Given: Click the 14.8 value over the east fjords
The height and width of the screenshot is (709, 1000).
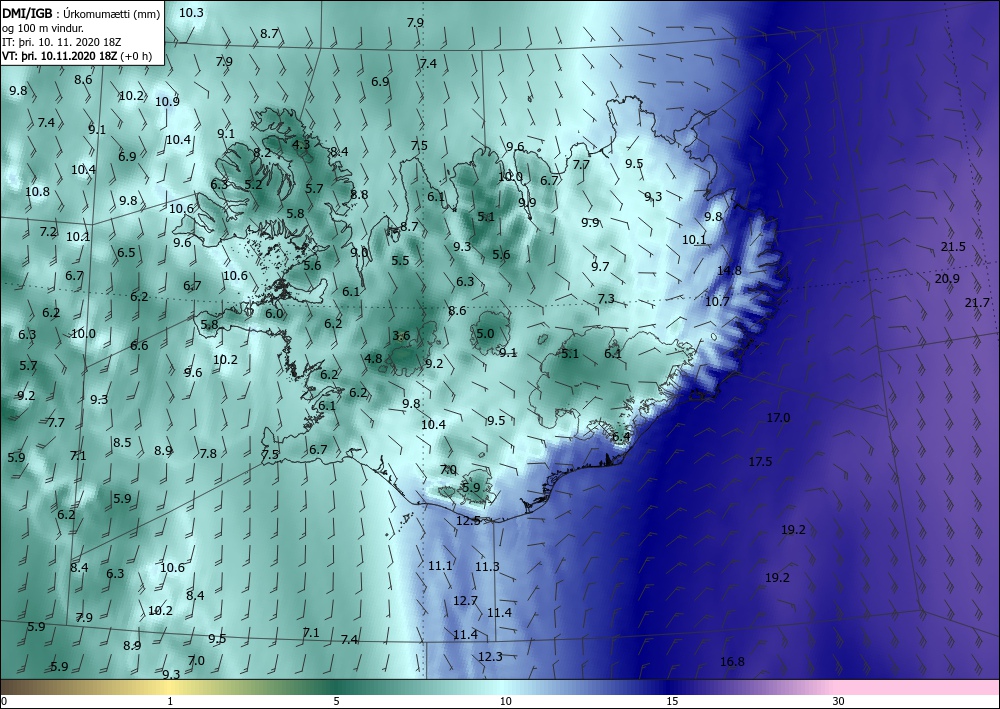Looking at the screenshot, I should (729, 270).
